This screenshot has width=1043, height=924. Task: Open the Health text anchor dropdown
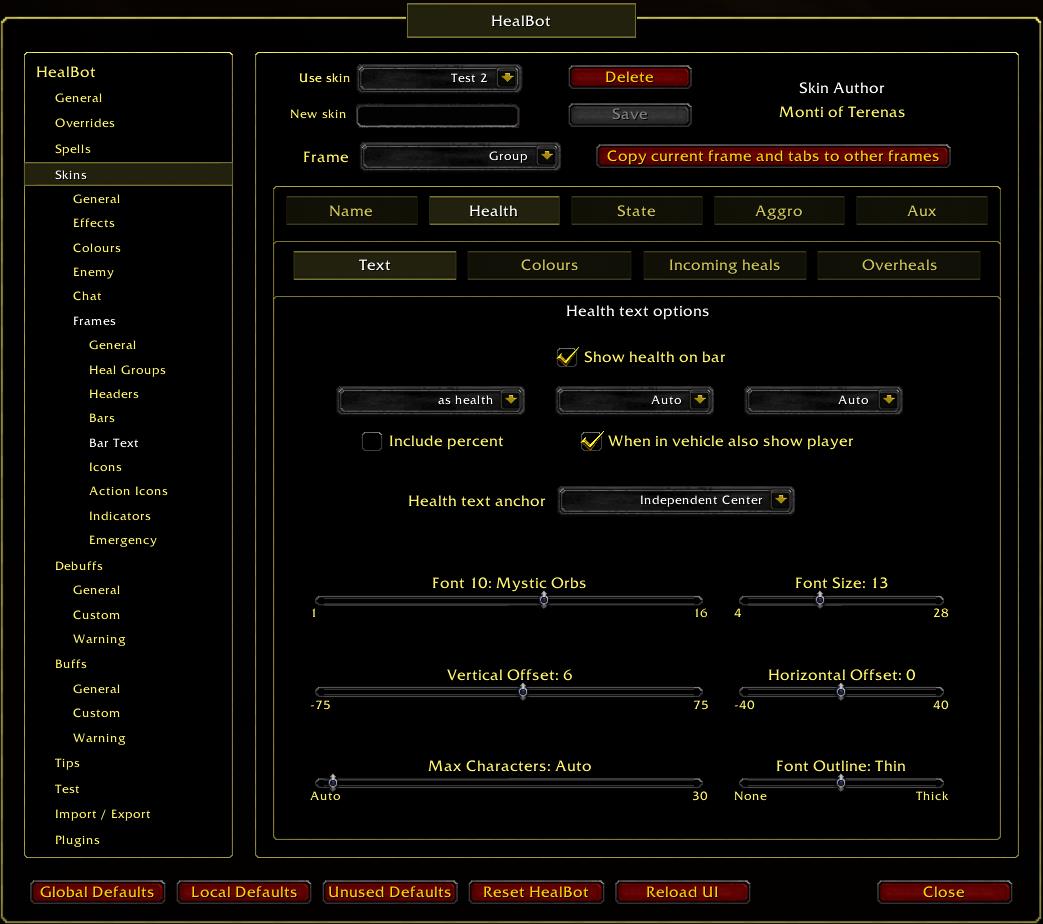point(781,500)
